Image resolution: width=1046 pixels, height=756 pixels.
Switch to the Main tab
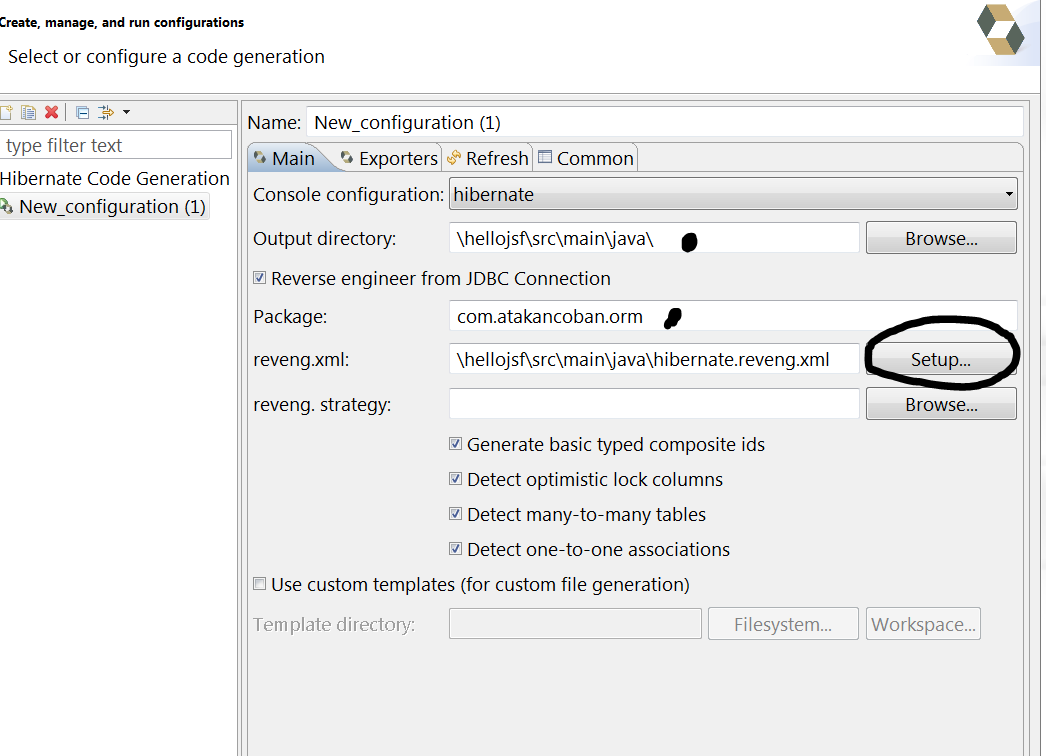[286, 158]
